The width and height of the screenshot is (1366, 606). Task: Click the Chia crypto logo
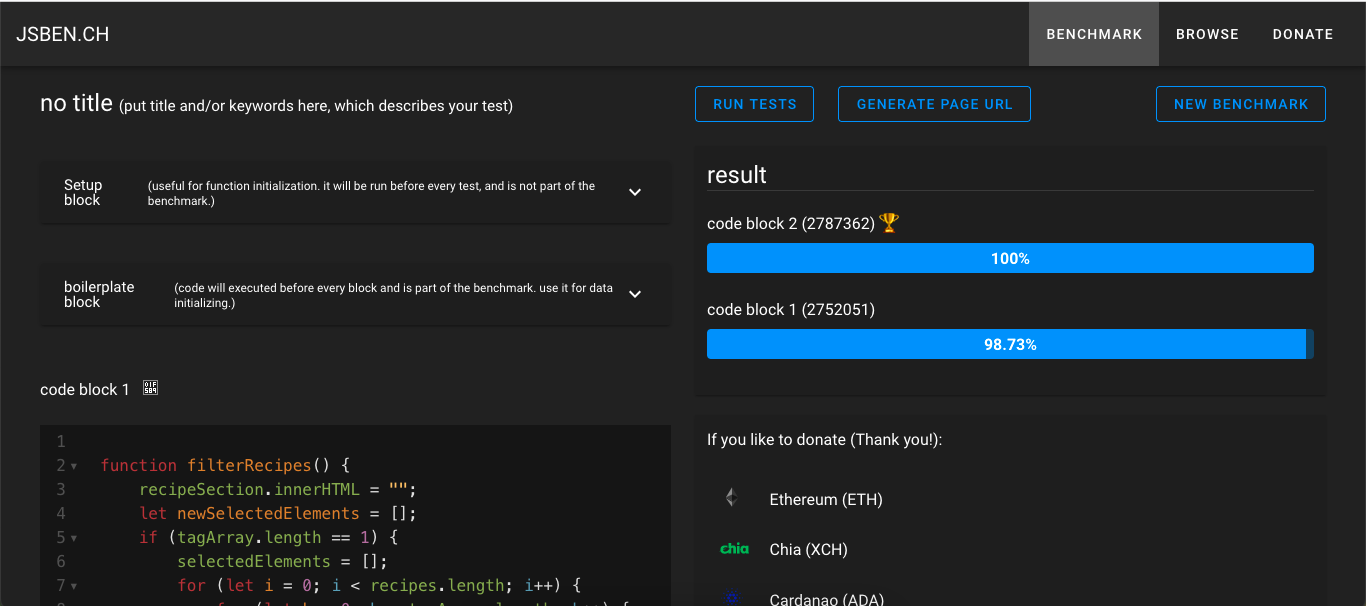coord(733,548)
